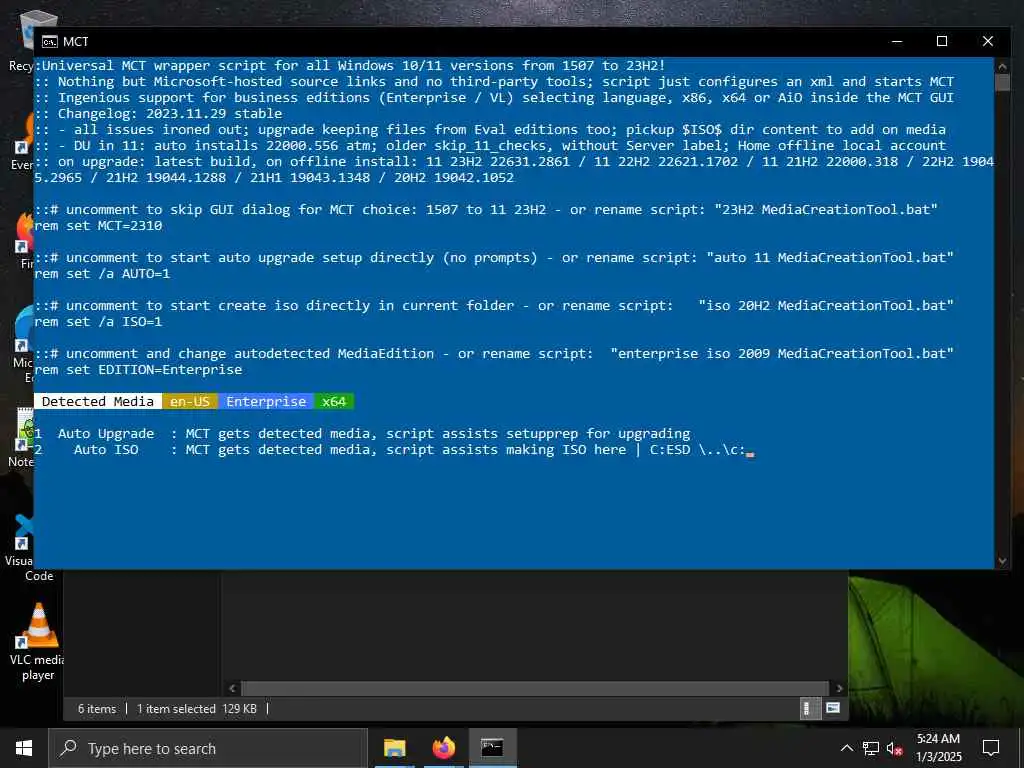Click the '6 items' status bar text
The height and width of the screenshot is (768, 1024).
pyautogui.click(x=97, y=709)
